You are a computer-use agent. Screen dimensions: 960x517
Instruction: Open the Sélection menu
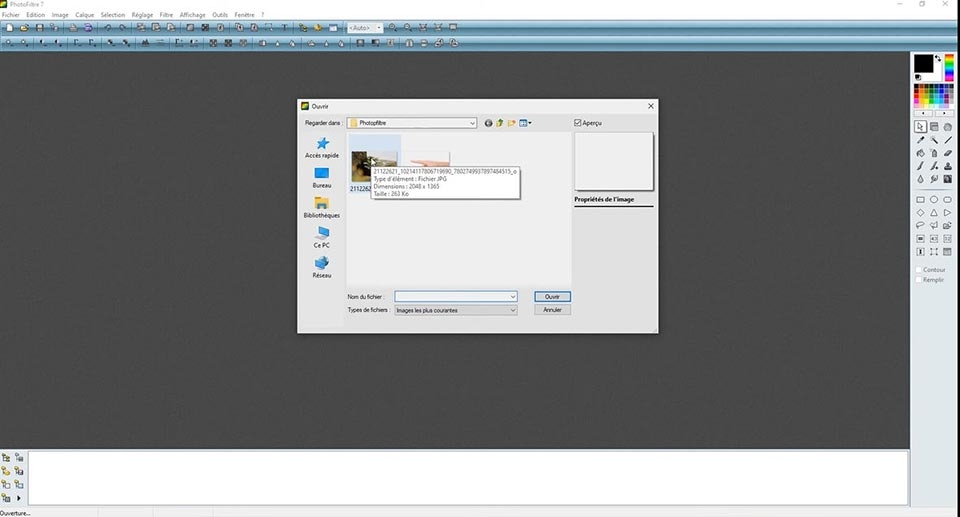113,15
